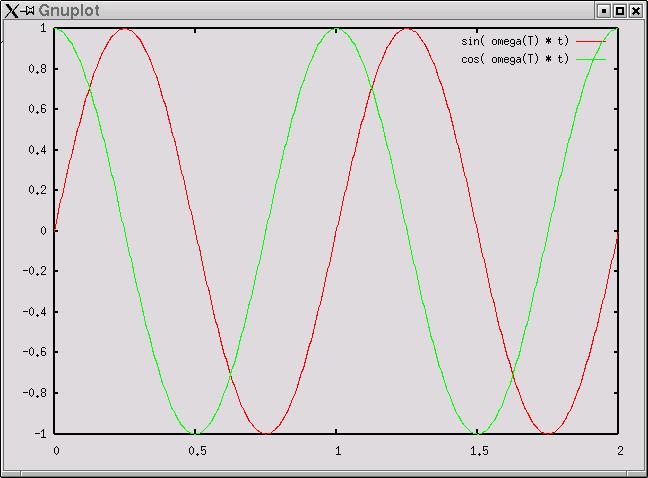Click the 0.6 label on the y-axis
The width and height of the screenshot is (648, 478).
pos(37,109)
